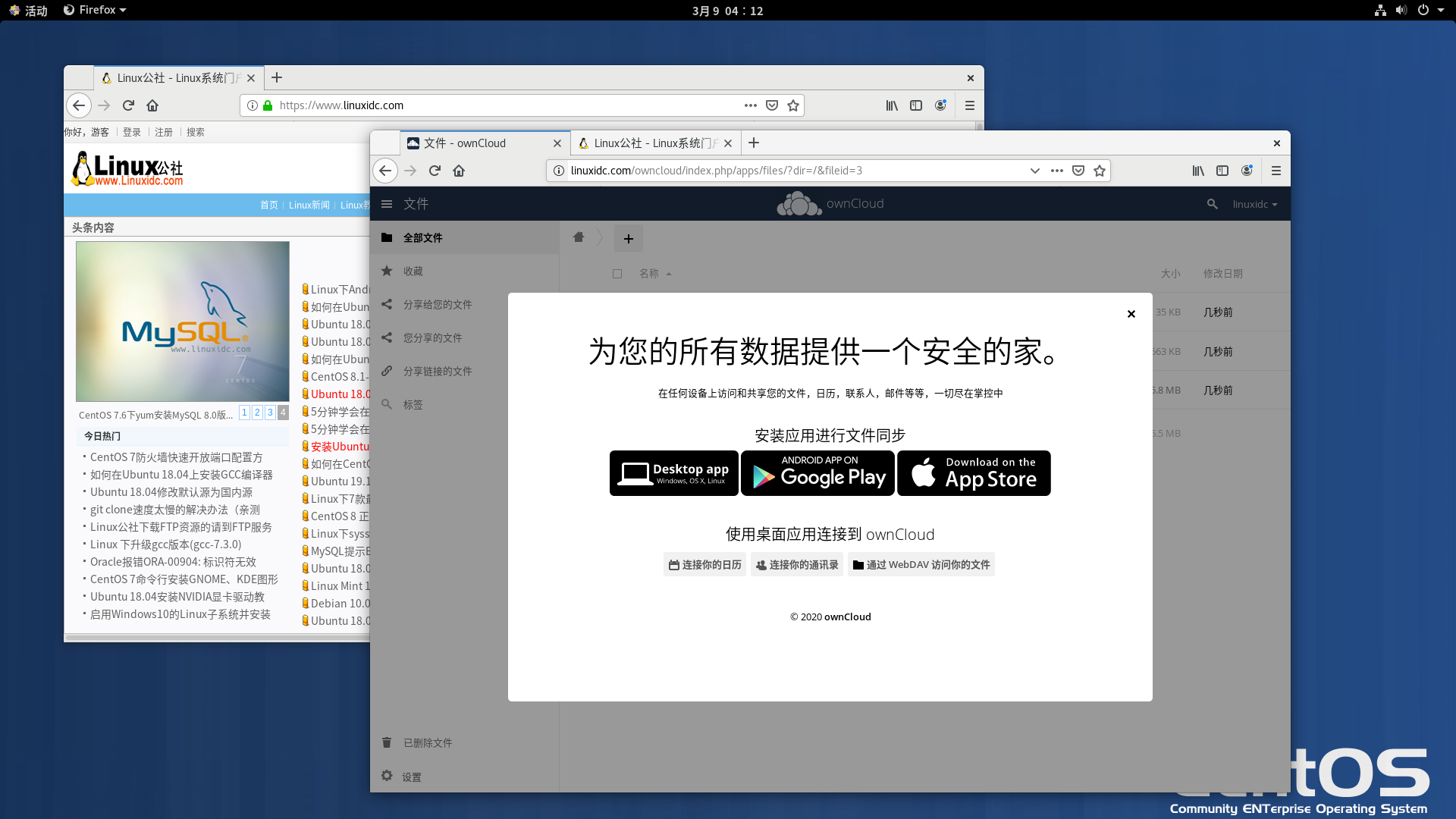Click the 注册 link on Linux公社 page
This screenshot has width=1456, height=819.
pos(164,132)
